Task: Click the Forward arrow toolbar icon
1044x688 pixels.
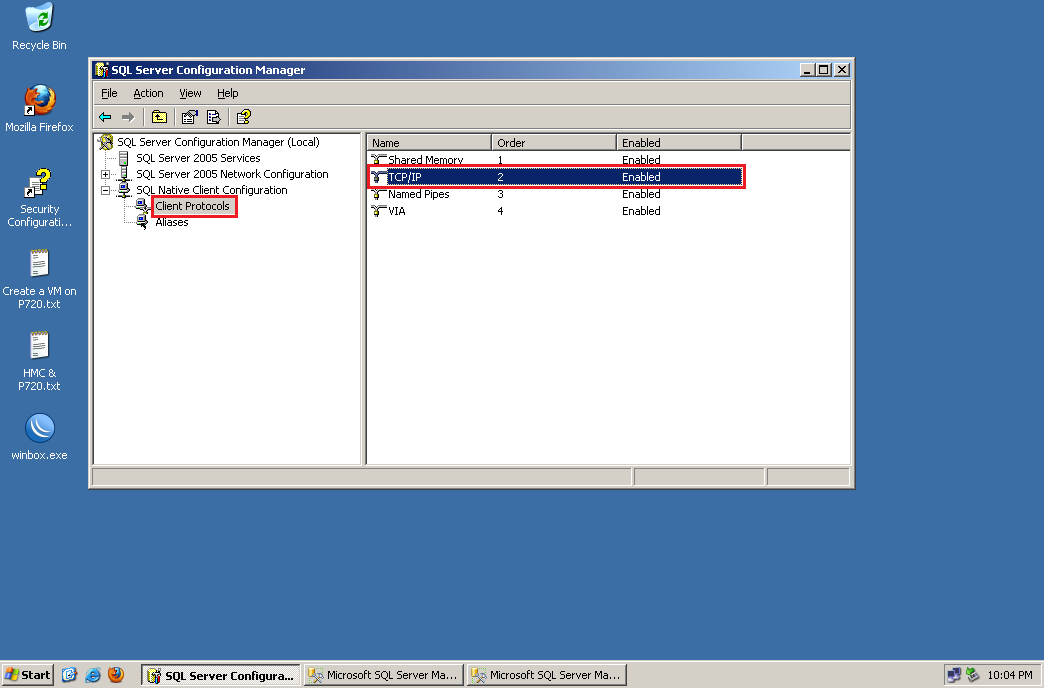Action: click(128, 117)
